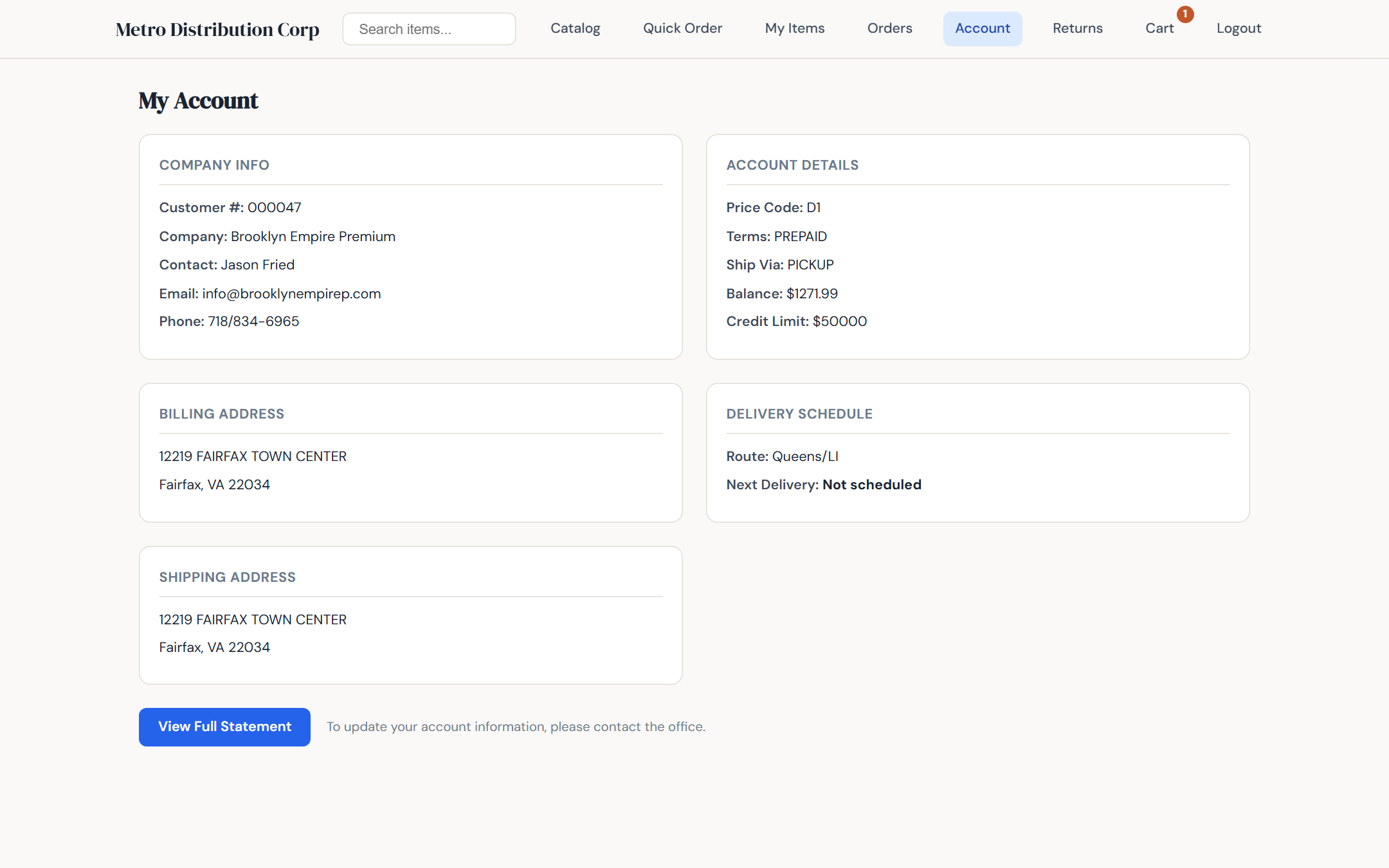This screenshot has height=868, width=1389.
Task: Click the My Account page title
Action: pyautogui.click(x=197, y=100)
